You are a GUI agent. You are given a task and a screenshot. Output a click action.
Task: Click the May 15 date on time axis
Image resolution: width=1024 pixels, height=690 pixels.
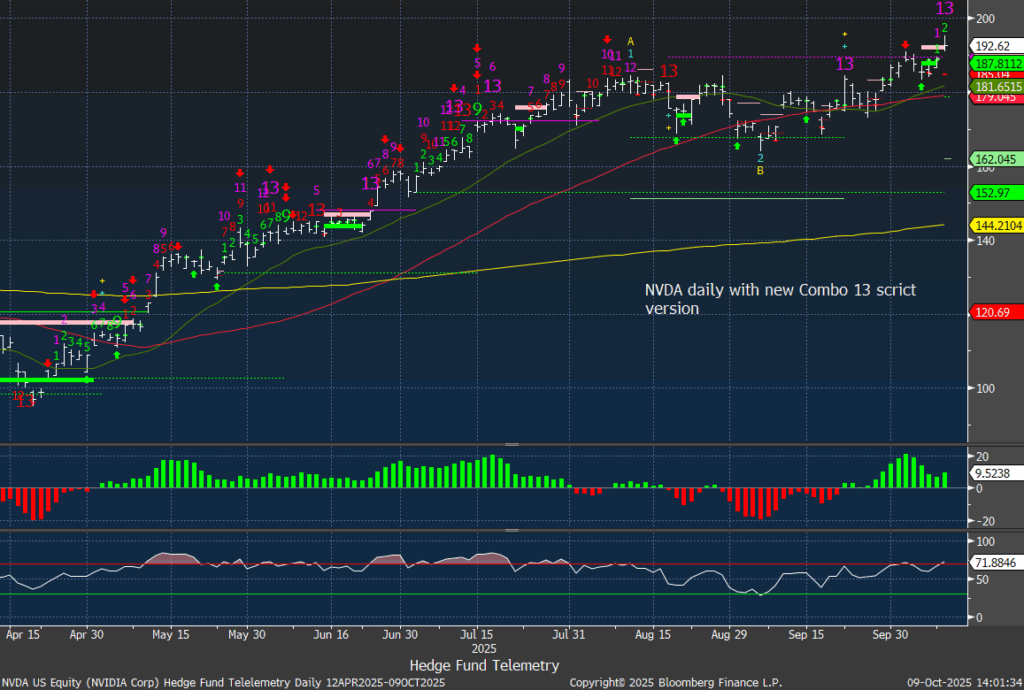(171, 634)
